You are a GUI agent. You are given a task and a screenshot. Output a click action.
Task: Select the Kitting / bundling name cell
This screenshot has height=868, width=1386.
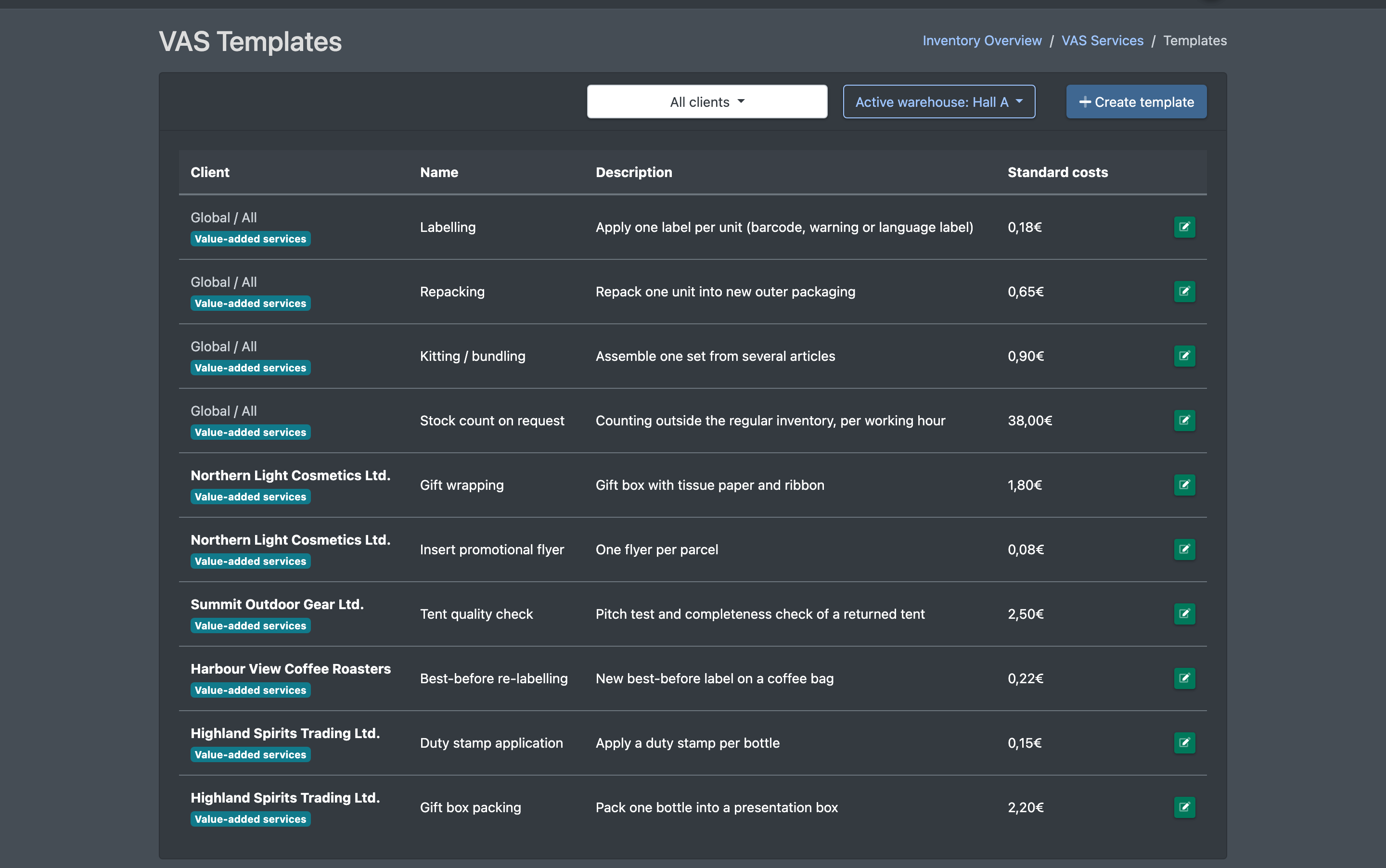pyautogui.click(x=473, y=356)
